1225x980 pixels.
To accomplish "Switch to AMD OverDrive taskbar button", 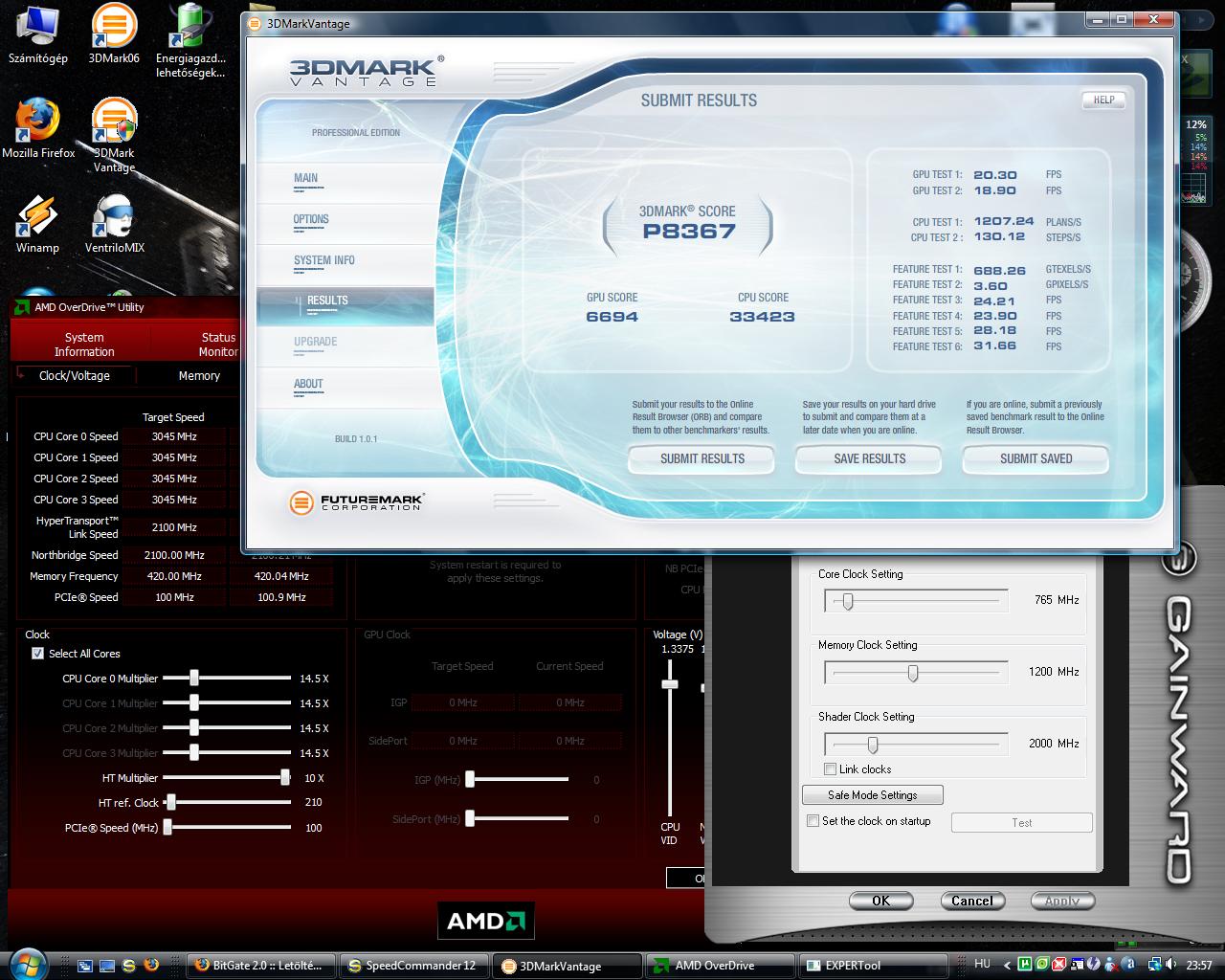I will coord(722,965).
